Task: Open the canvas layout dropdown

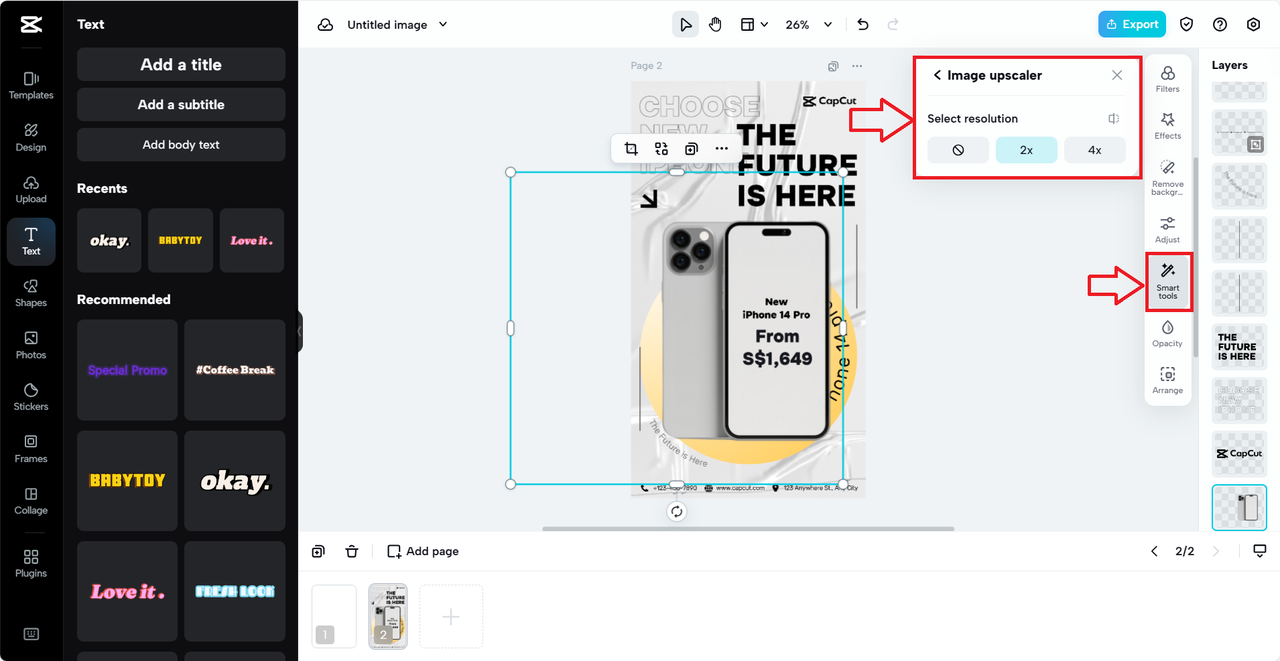Action: (x=753, y=24)
